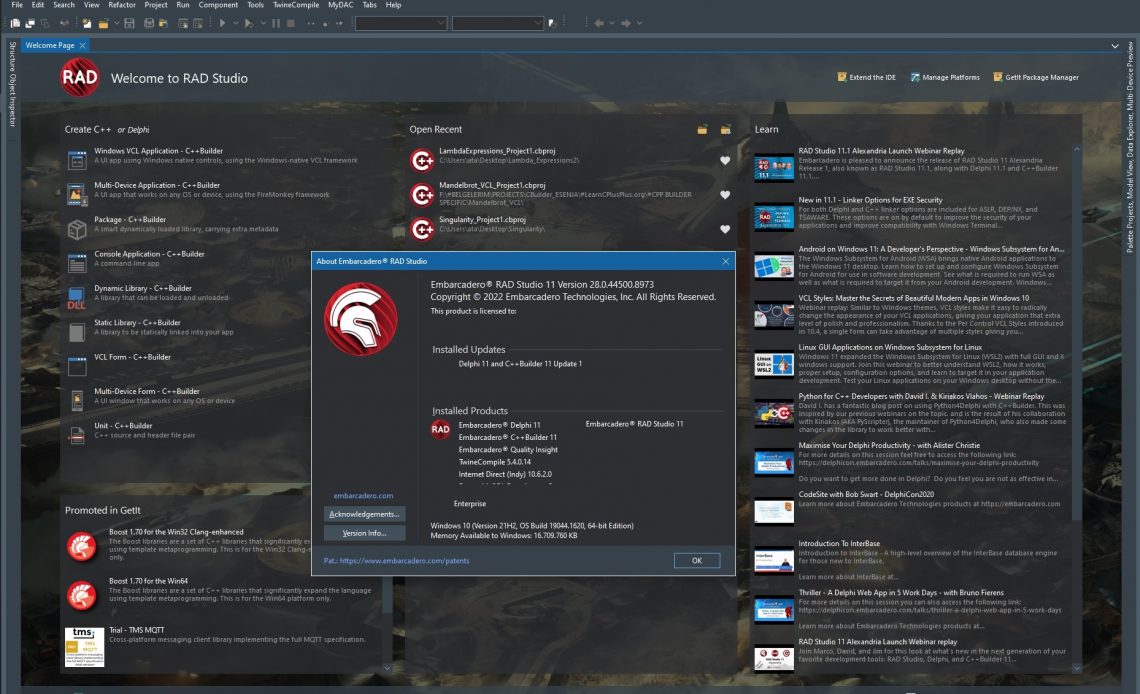1140x694 pixels.
Task: Open the embarcadero.com/patents link
Action: (x=404, y=560)
